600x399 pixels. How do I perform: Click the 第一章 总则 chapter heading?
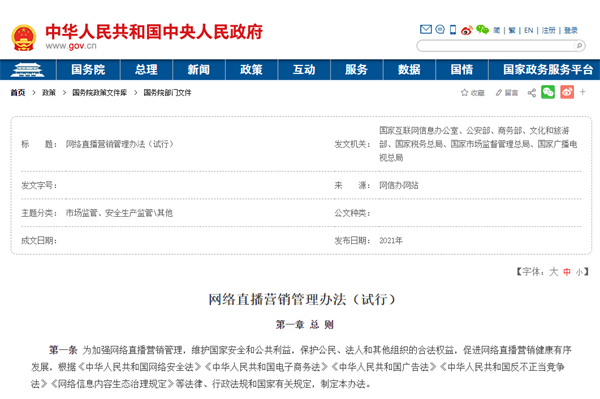[x=305, y=325]
